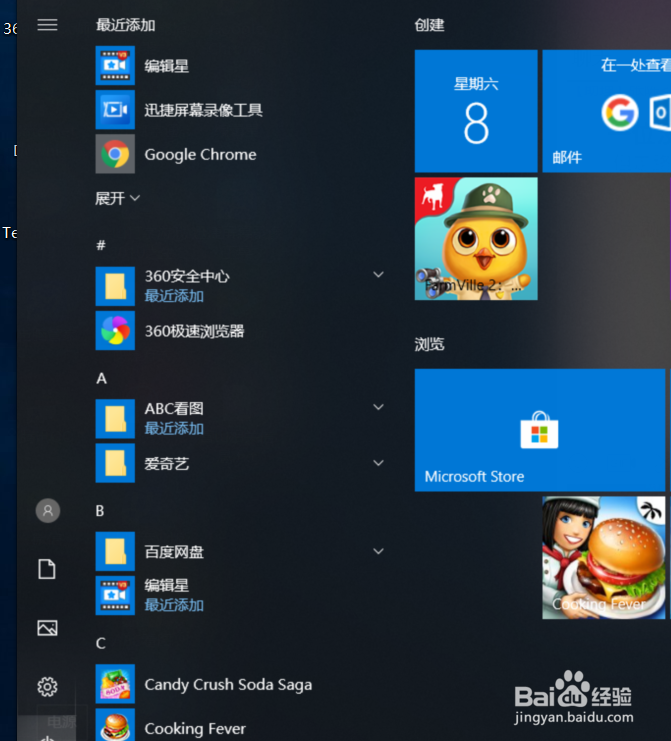
Task: Expand 百度网盘 folder chevron
Action: coord(378,551)
